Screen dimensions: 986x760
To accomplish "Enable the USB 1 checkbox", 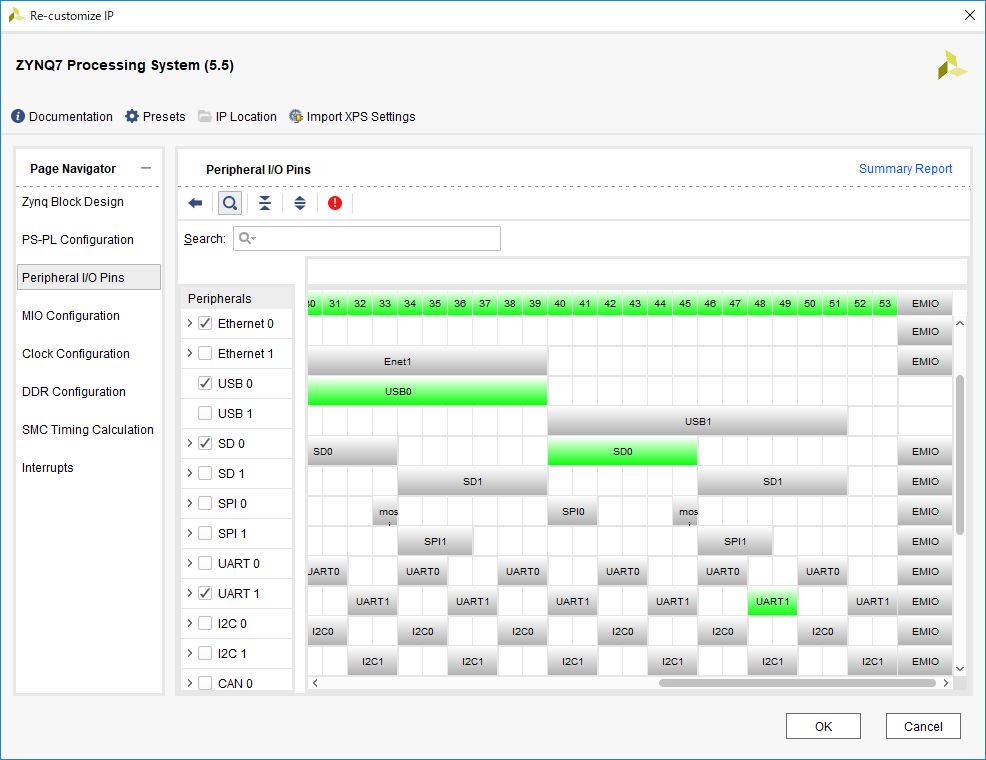I will coord(205,413).
